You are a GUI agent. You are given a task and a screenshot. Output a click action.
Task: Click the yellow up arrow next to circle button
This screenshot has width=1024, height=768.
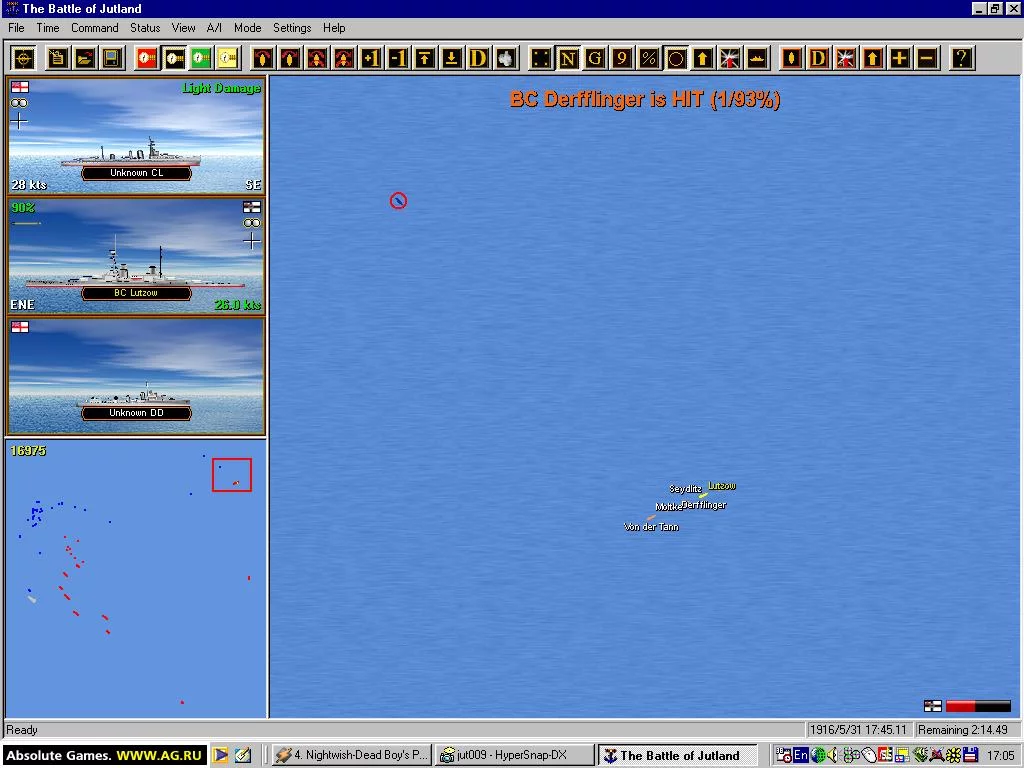702,59
